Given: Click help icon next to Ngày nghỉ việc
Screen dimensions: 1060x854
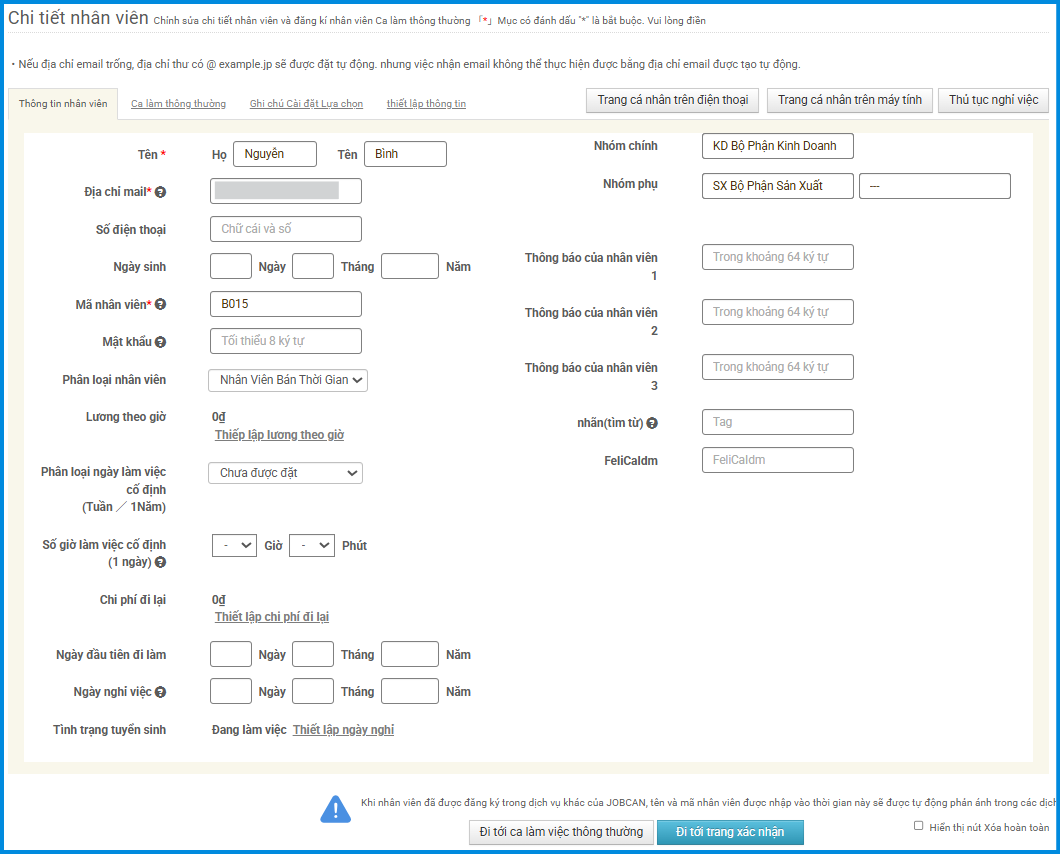Looking at the screenshot, I should (x=161, y=692).
